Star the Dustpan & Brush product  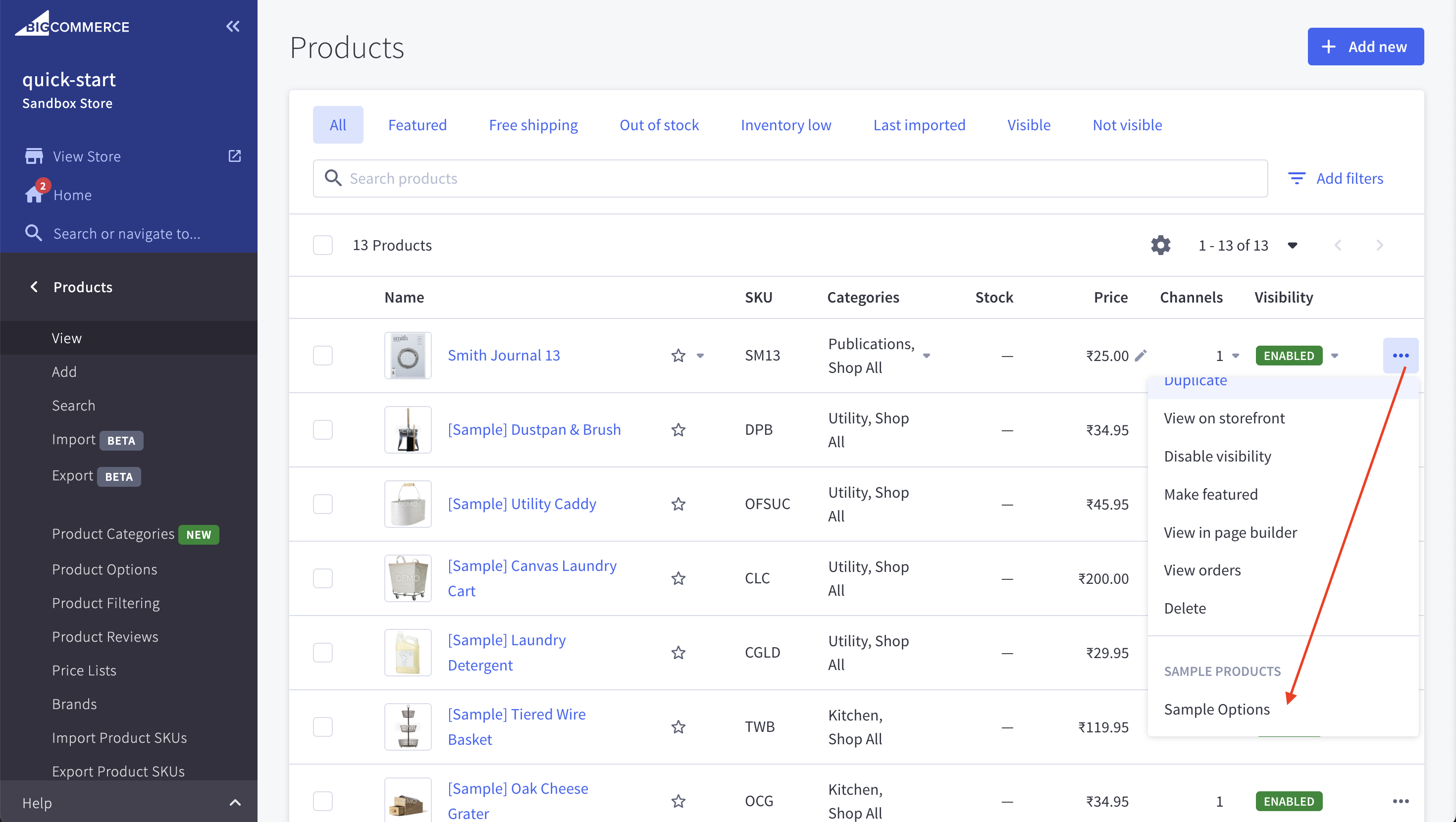point(678,430)
